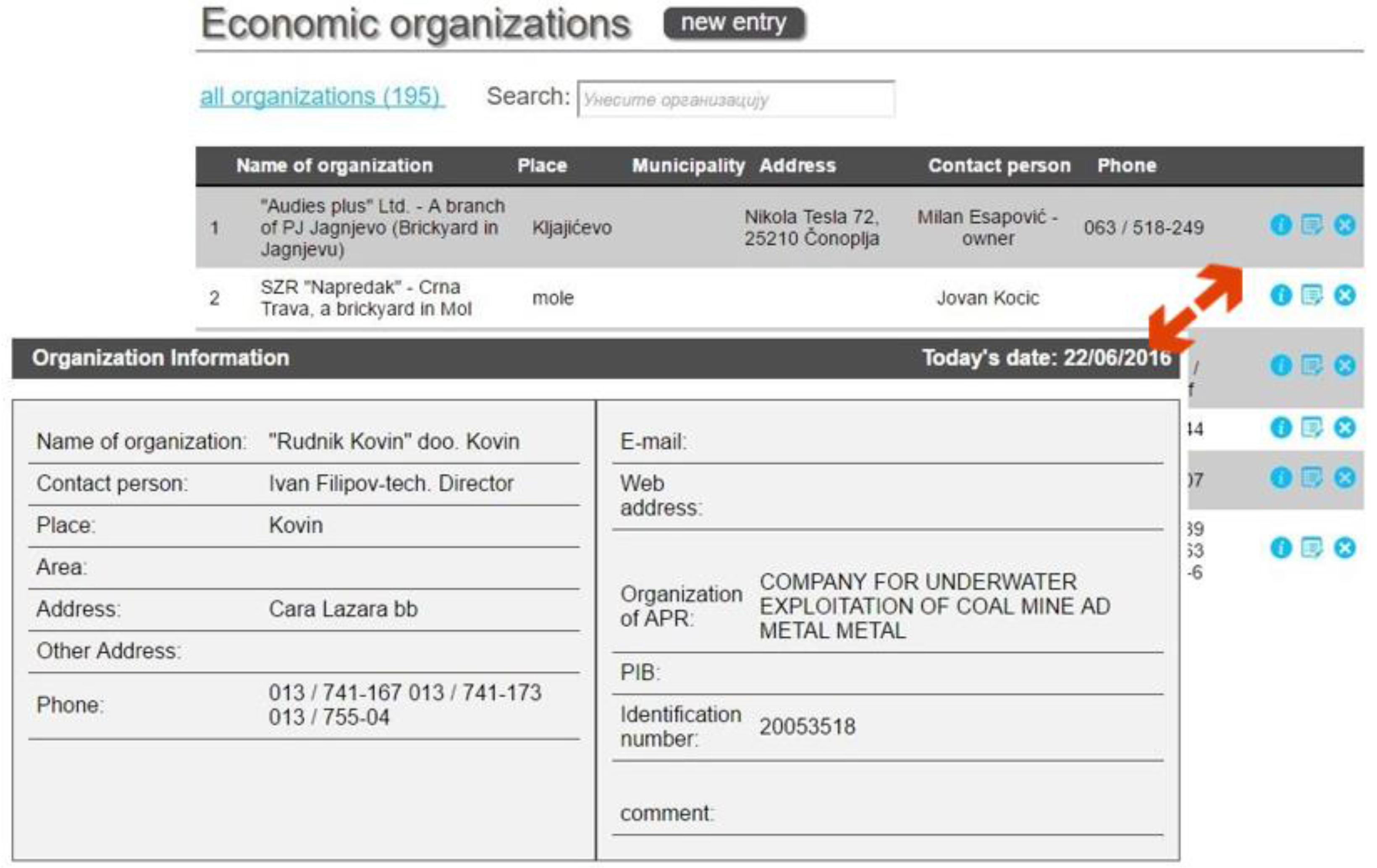1377x868 pixels.
Task: Click identification number 20053518 in the info panel
Action: coord(807,726)
